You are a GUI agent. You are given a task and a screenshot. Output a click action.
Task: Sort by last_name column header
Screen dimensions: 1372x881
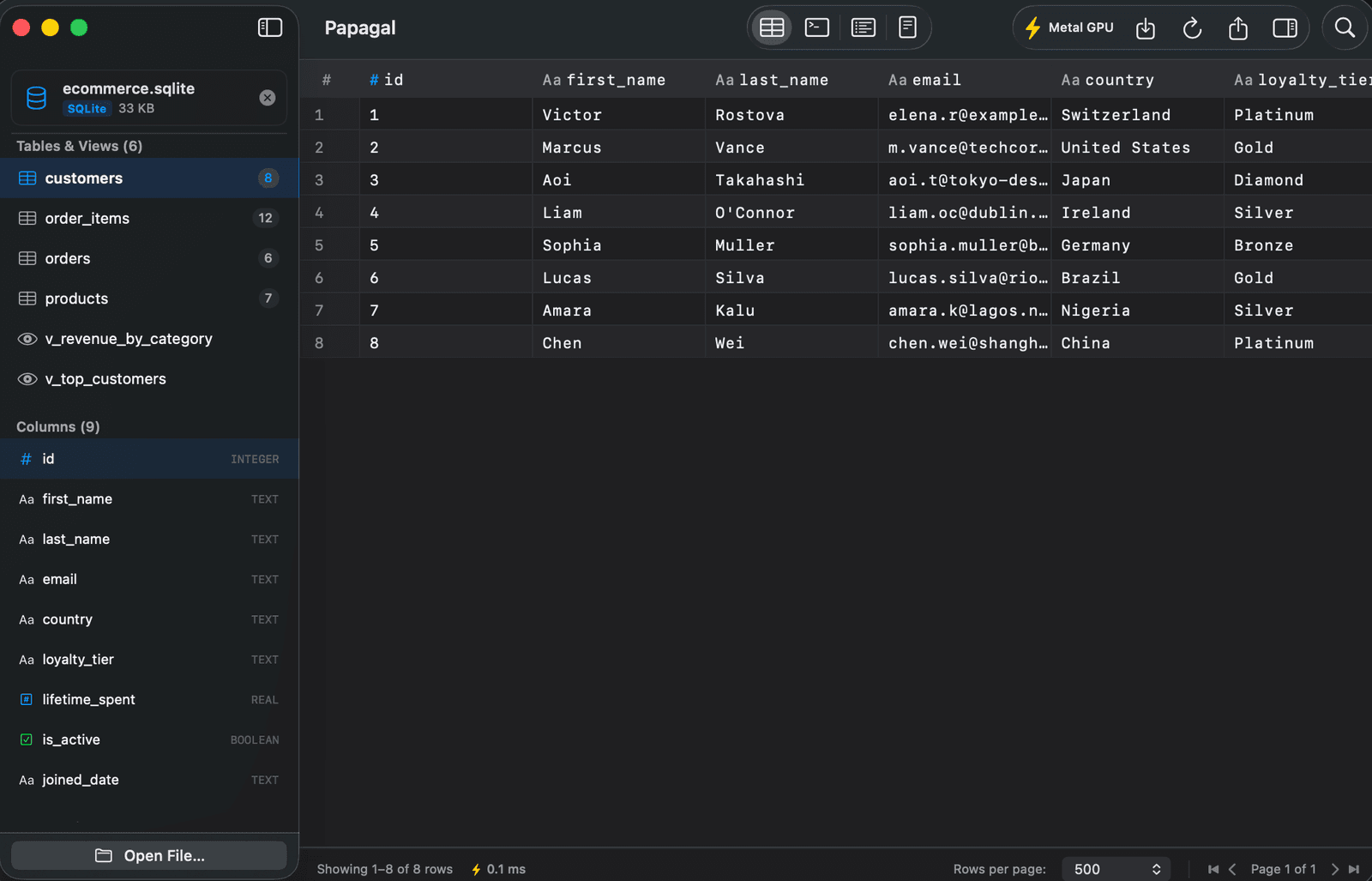(791, 80)
